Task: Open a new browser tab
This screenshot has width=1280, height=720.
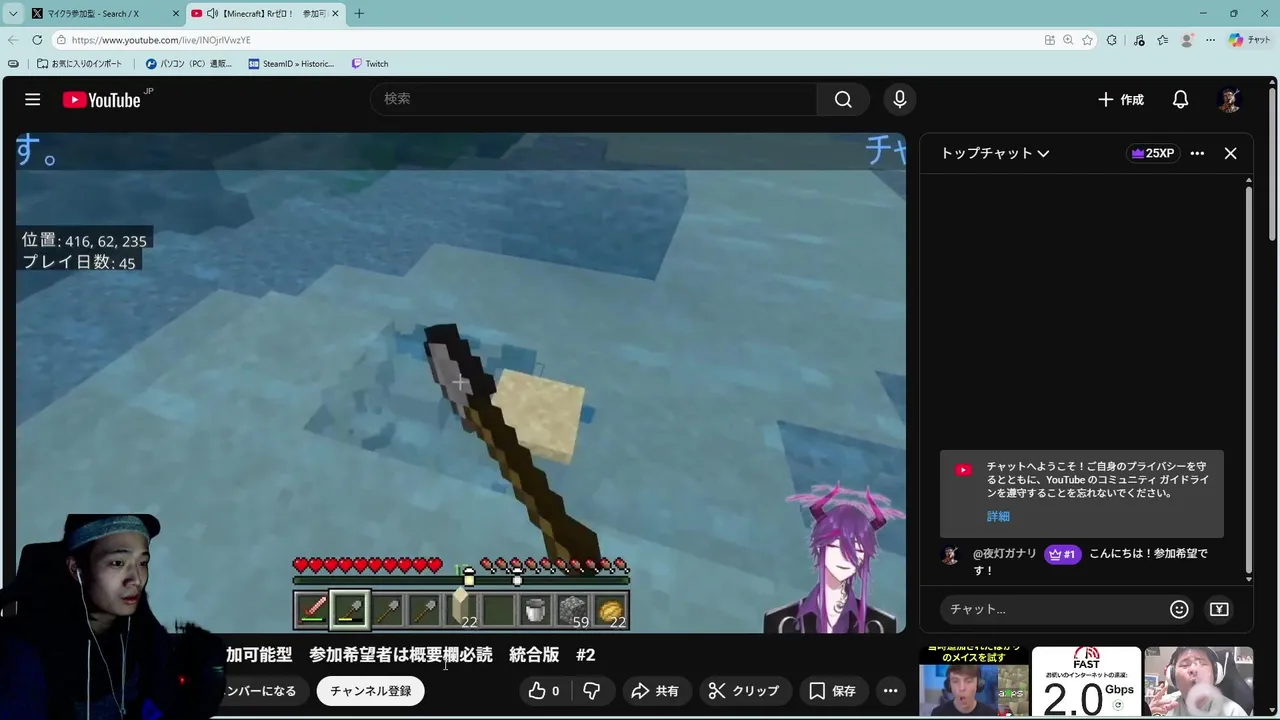Action: click(359, 13)
